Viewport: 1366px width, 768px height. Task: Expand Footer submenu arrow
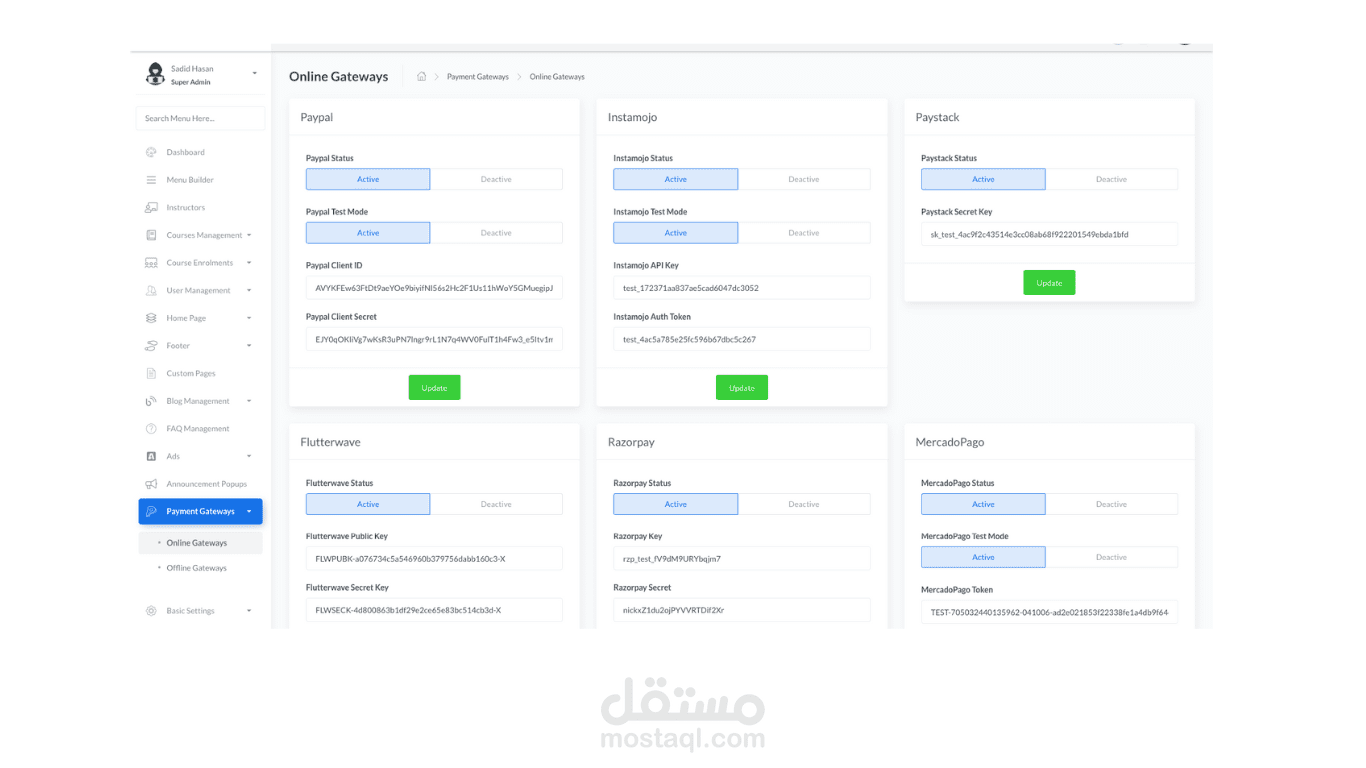coord(249,346)
